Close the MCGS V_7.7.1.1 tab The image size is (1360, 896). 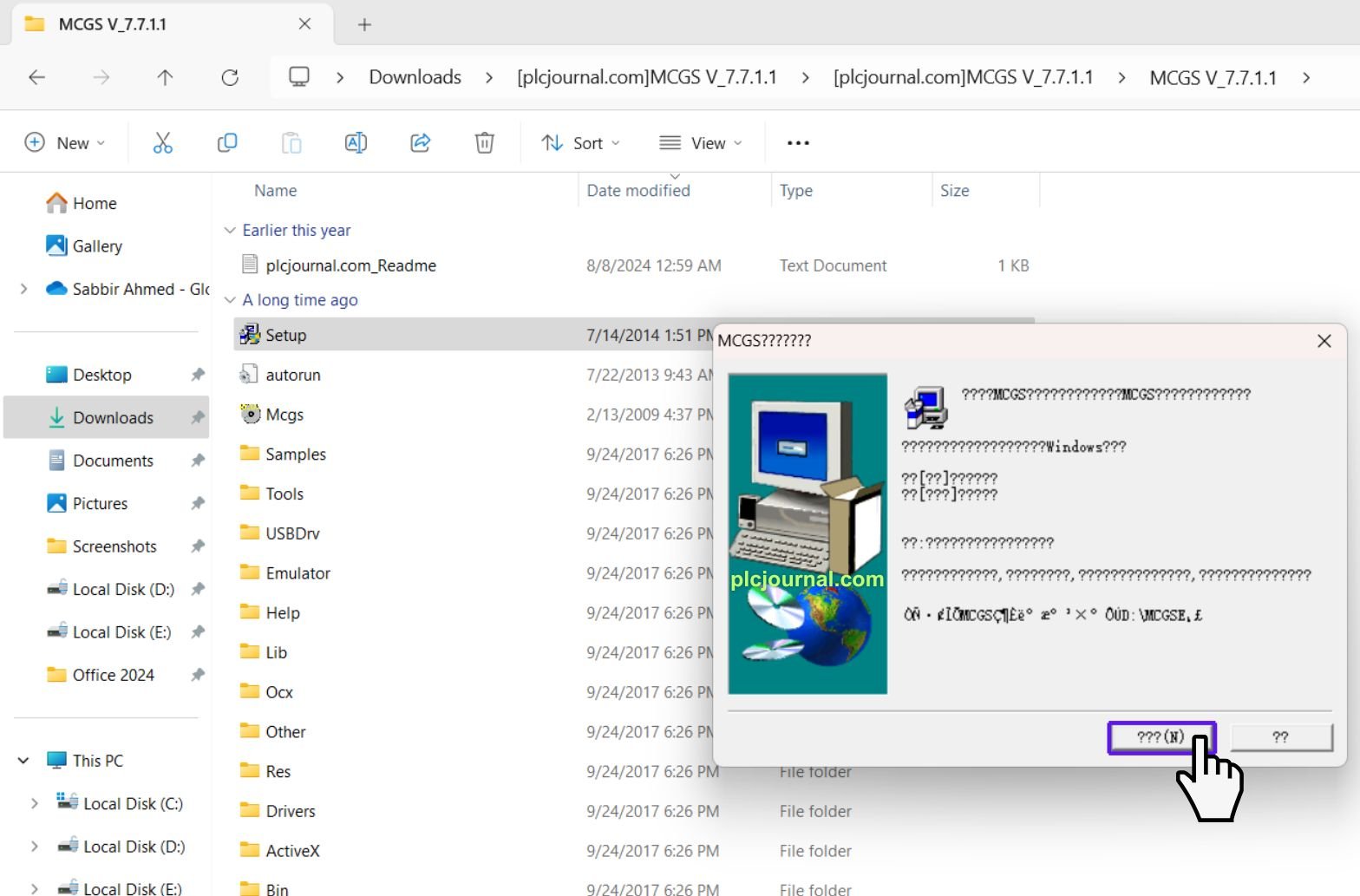[304, 24]
